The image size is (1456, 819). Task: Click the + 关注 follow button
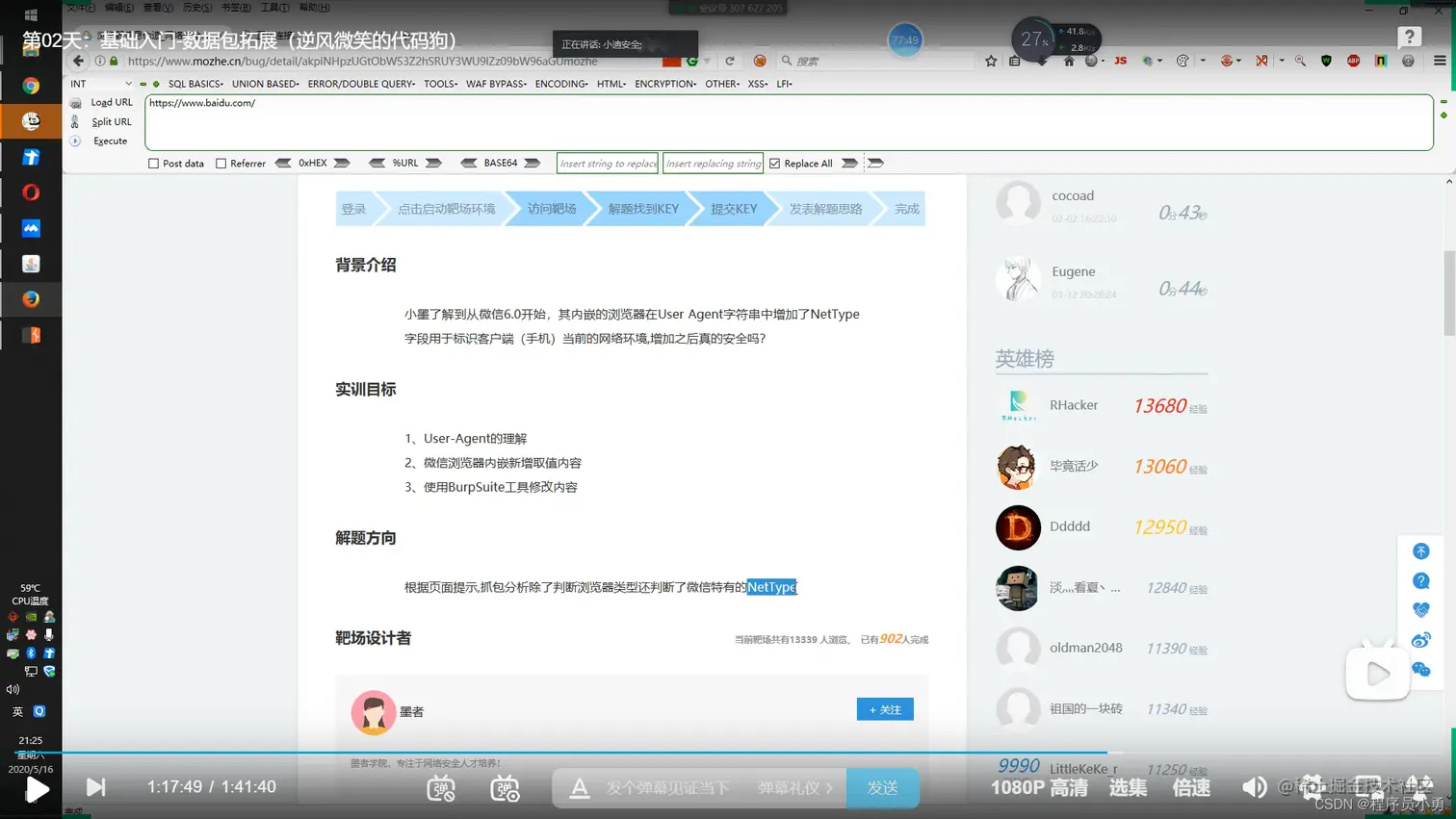click(885, 709)
